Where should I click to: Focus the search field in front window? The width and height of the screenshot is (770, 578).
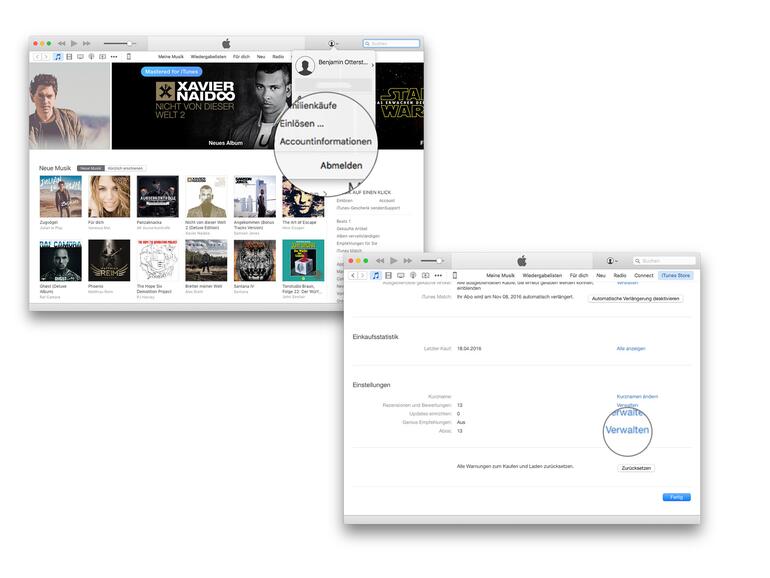point(664,261)
